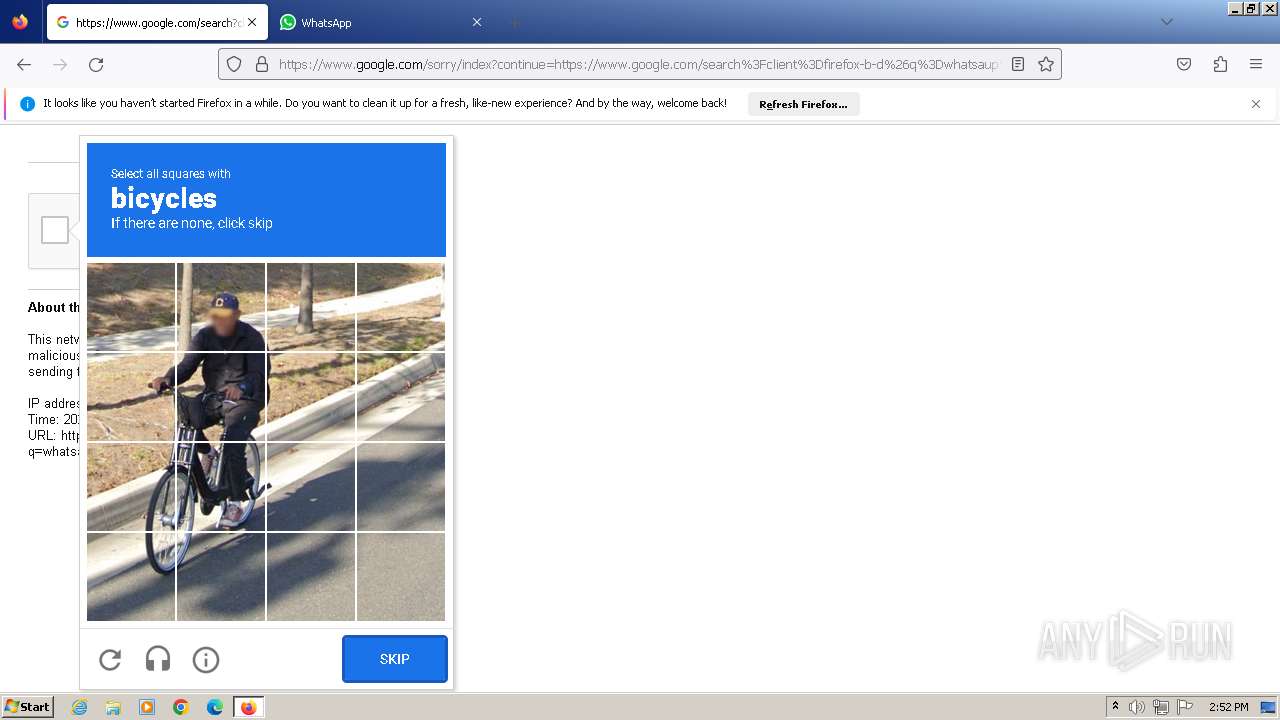Select the Google search tab
The width and height of the screenshot is (1280, 720).
click(156, 22)
